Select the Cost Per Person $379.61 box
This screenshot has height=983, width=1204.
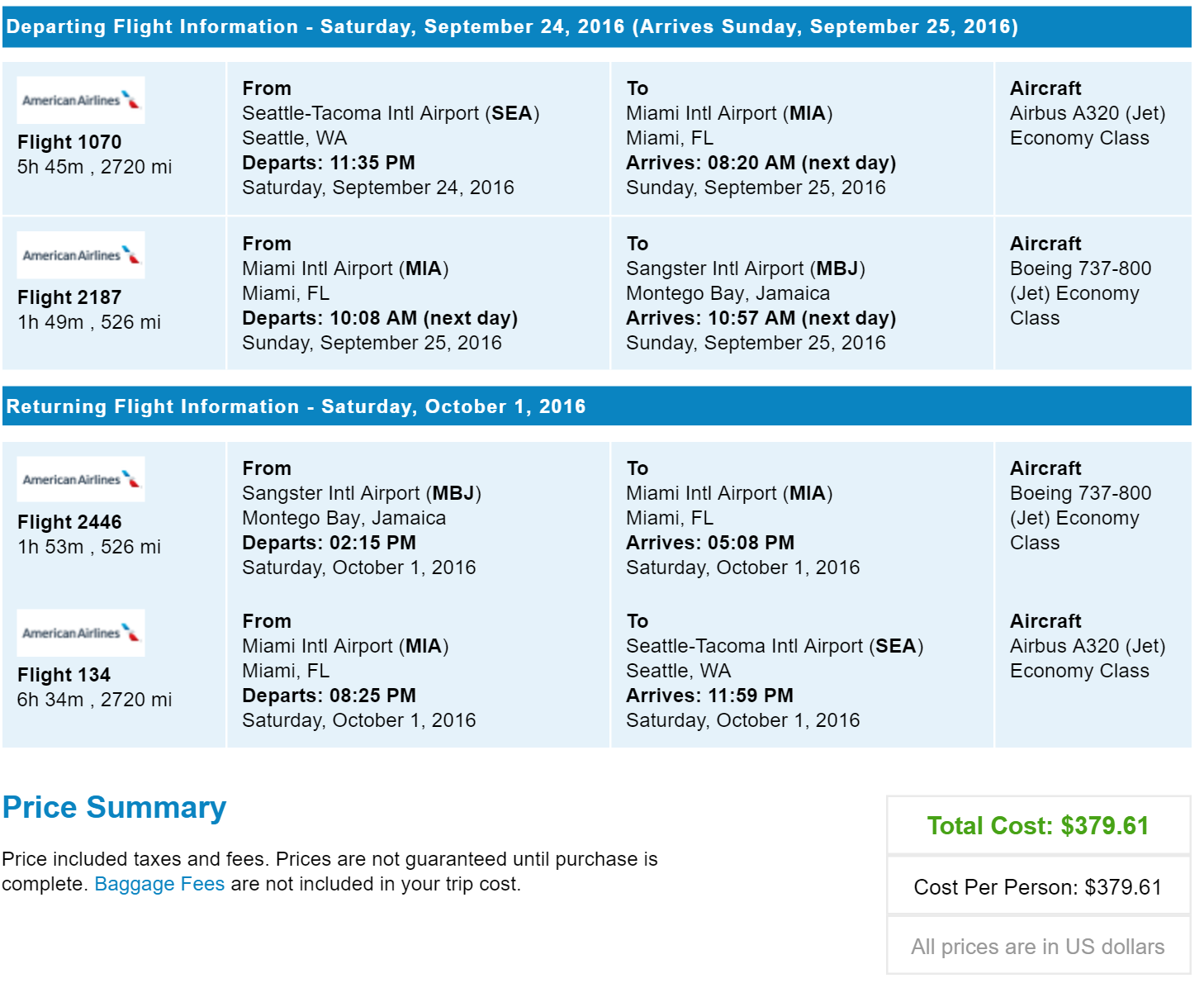[1038, 886]
